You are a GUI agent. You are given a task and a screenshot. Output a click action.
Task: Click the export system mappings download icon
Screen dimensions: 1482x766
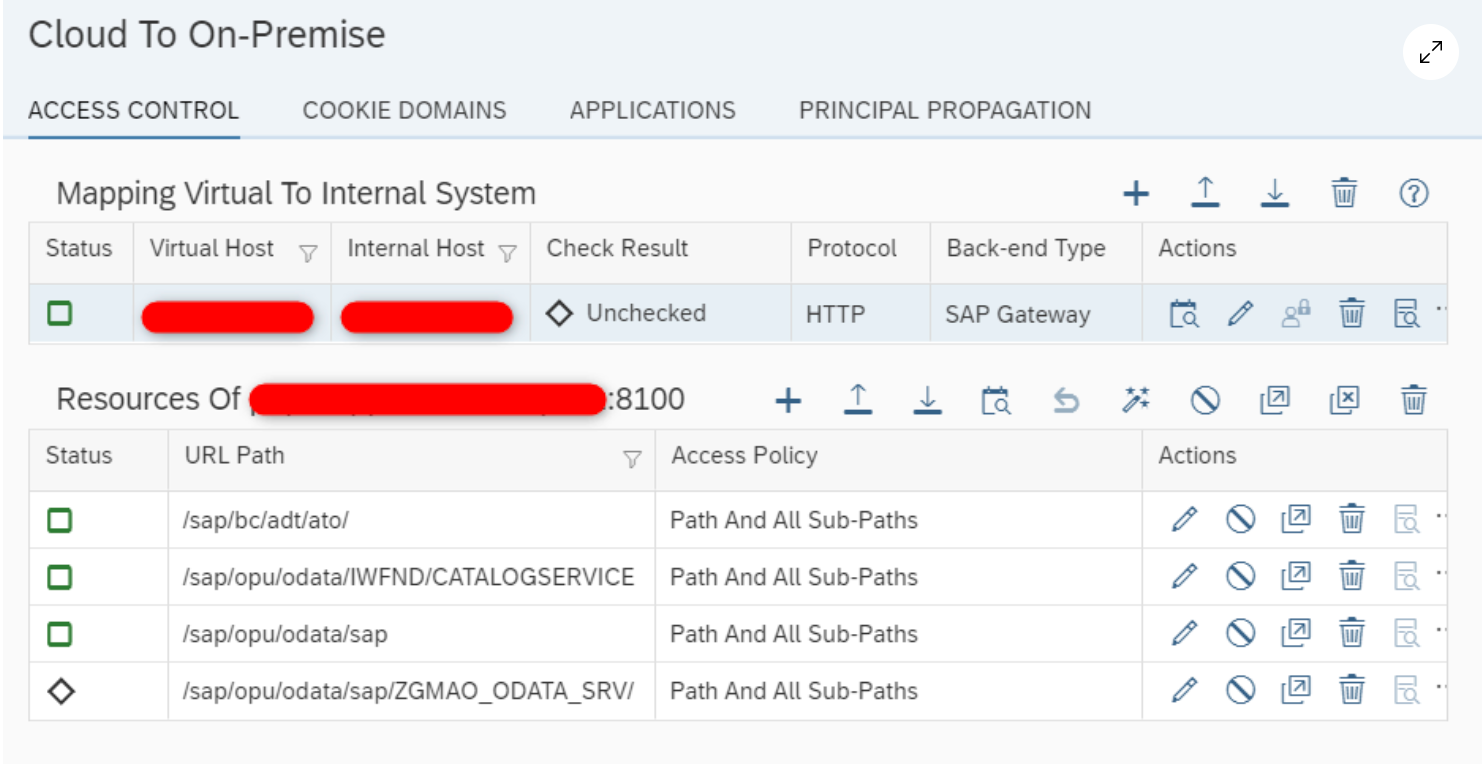(1274, 193)
